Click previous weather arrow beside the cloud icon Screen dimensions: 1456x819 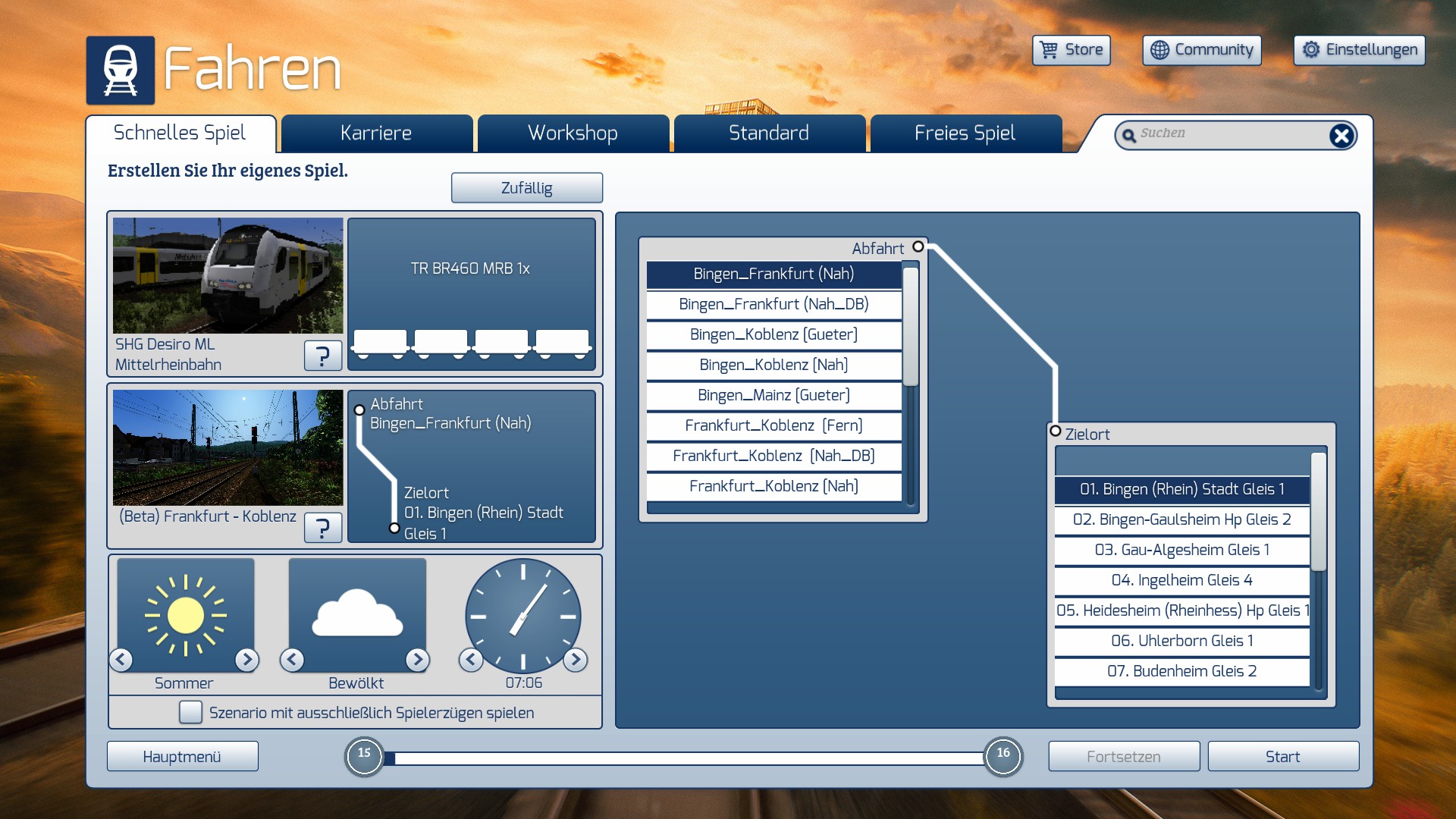pos(293,660)
